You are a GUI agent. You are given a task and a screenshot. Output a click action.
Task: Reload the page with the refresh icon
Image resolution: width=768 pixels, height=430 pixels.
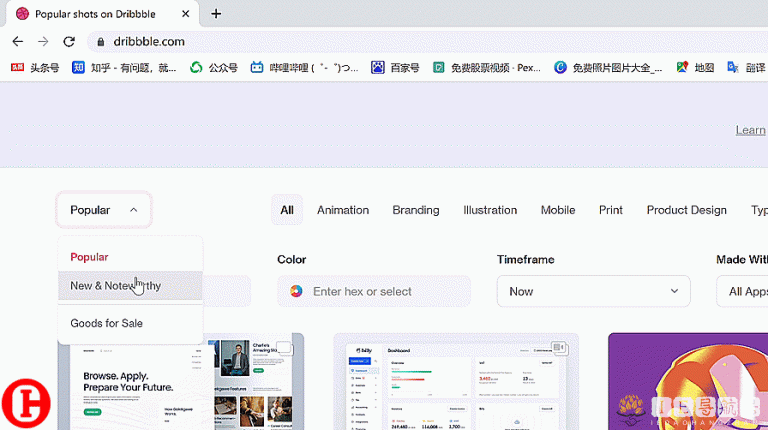tap(69, 42)
